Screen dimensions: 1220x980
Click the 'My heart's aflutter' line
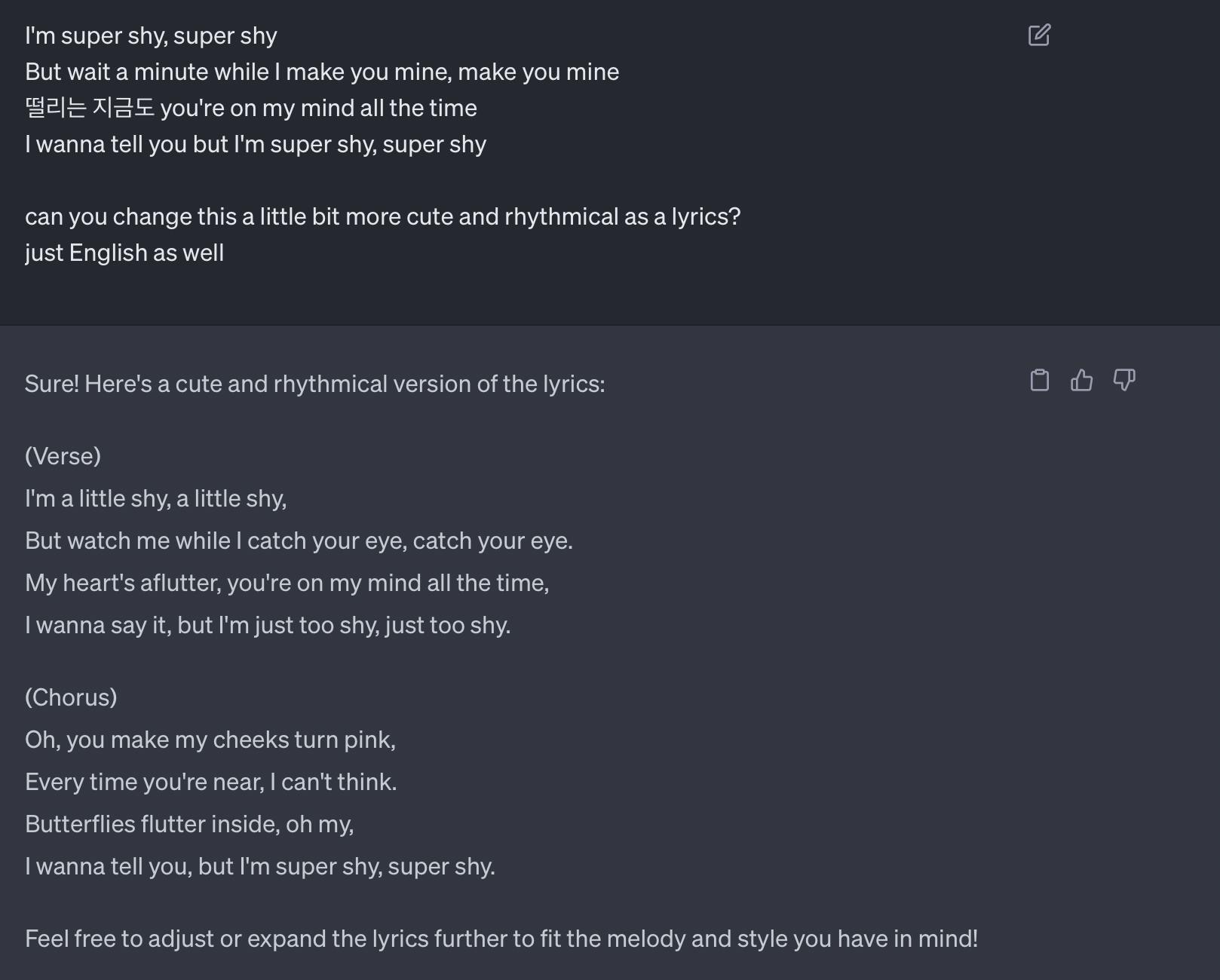click(x=287, y=583)
